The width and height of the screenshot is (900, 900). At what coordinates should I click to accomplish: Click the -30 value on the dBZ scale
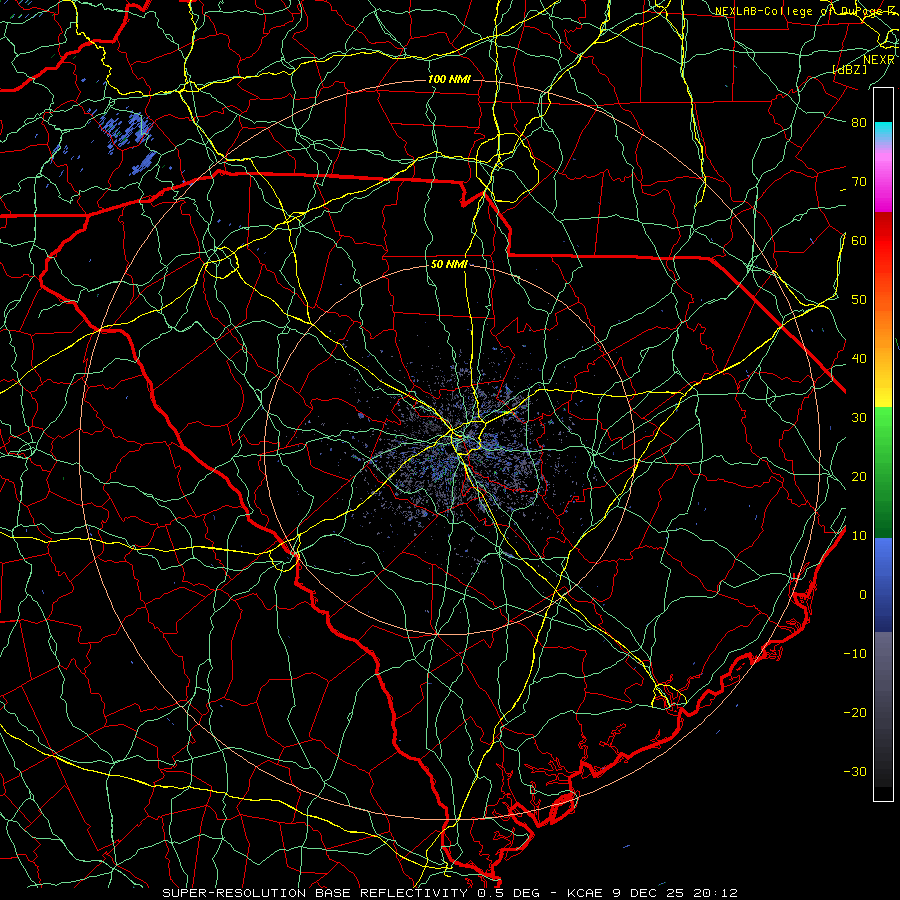point(855,772)
